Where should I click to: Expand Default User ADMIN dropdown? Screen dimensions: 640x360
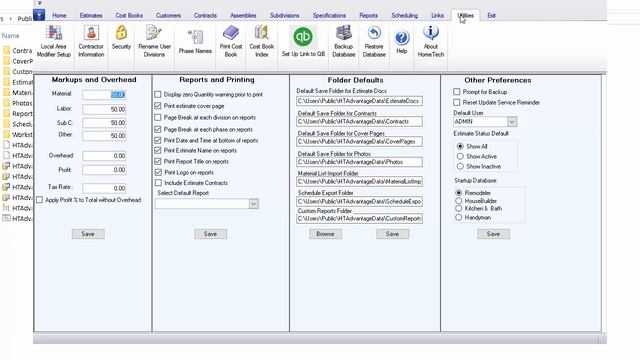[512, 122]
